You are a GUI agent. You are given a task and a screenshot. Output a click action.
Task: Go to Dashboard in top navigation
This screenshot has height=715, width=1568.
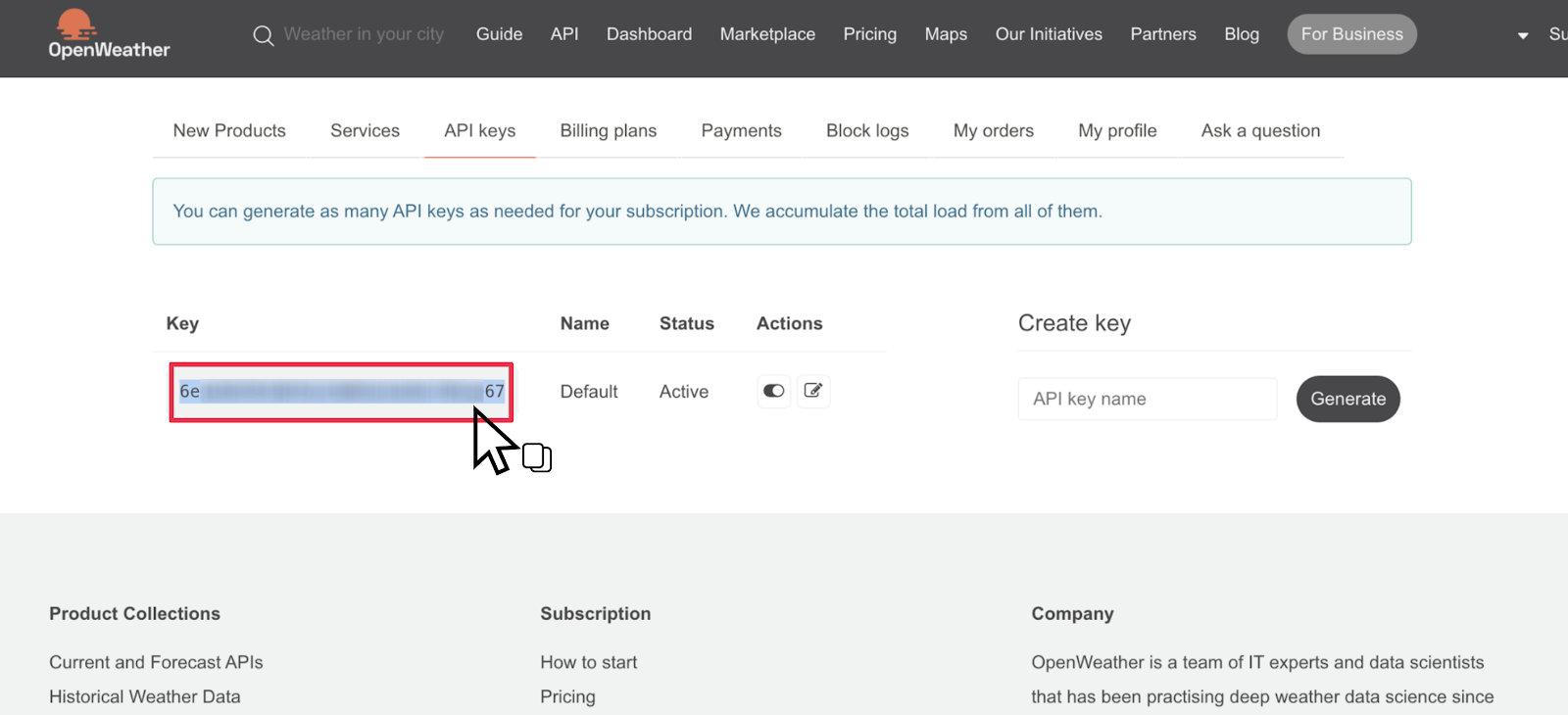pos(649,34)
